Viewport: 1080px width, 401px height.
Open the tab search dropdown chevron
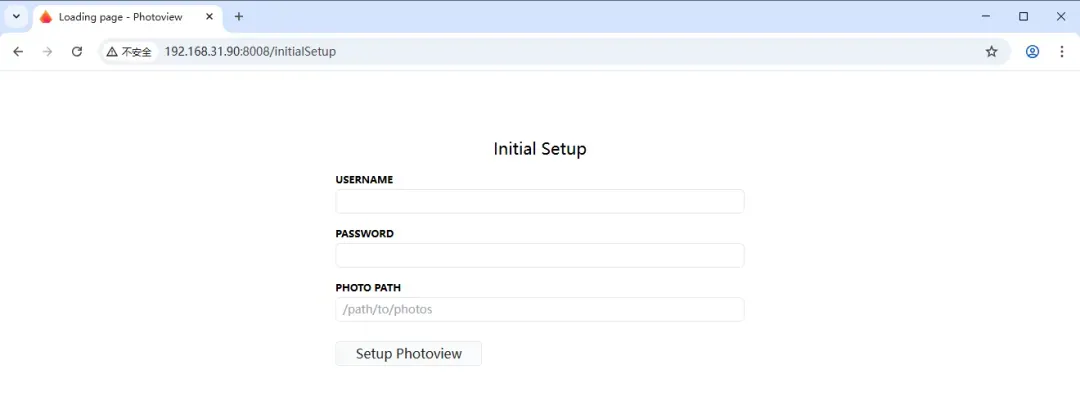[16, 17]
